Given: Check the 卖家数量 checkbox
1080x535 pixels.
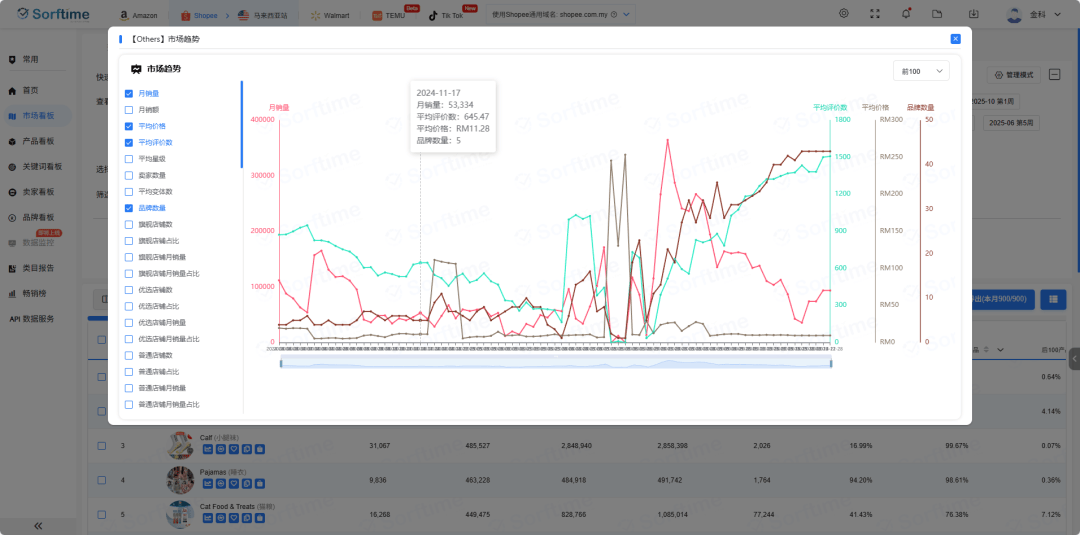Looking at the screenshot, I should point(129,175).
